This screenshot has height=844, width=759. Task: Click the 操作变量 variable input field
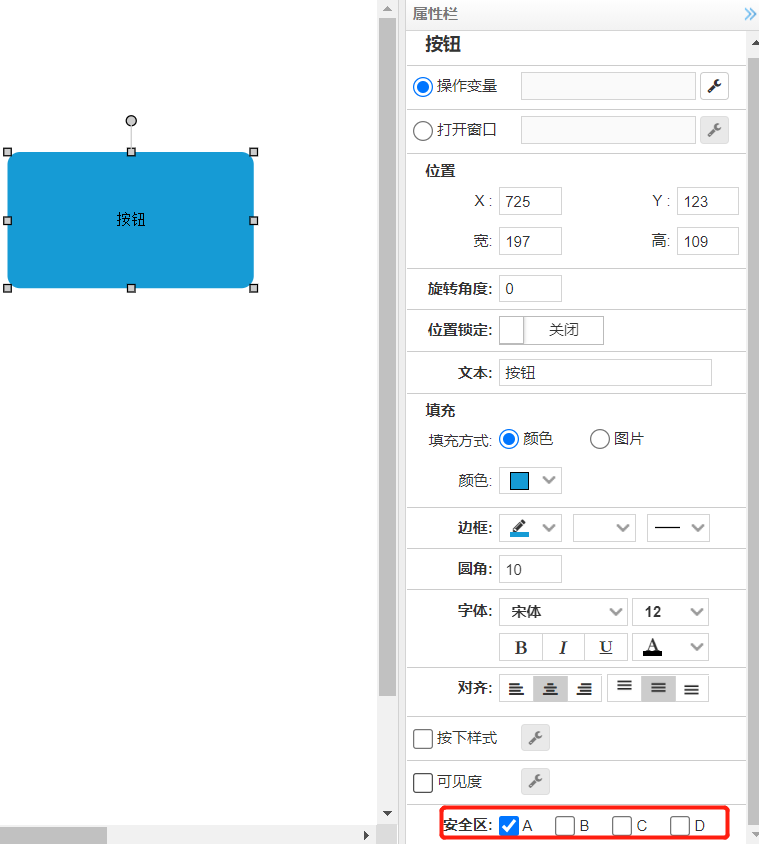[608, 86]
